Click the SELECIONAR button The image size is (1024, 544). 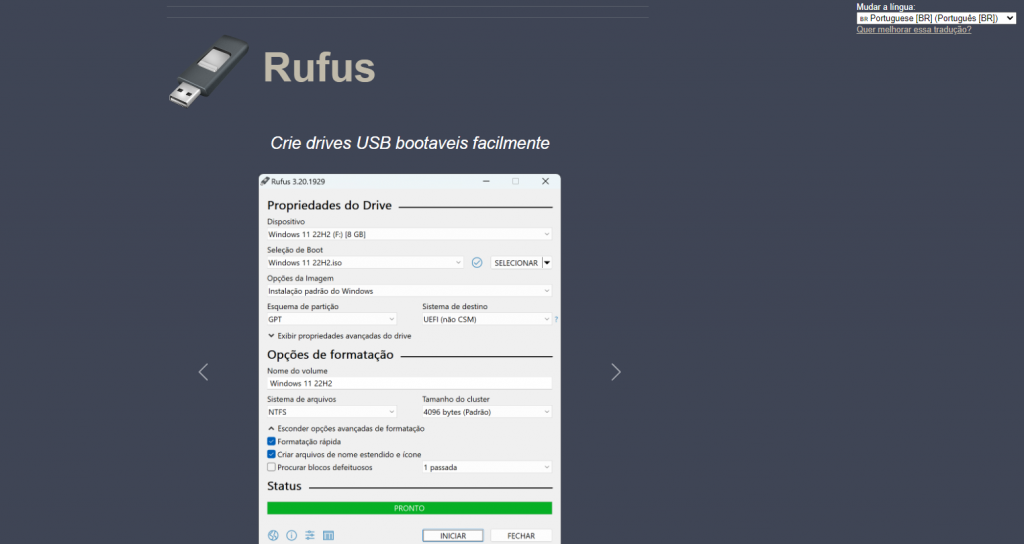[516, 263]
